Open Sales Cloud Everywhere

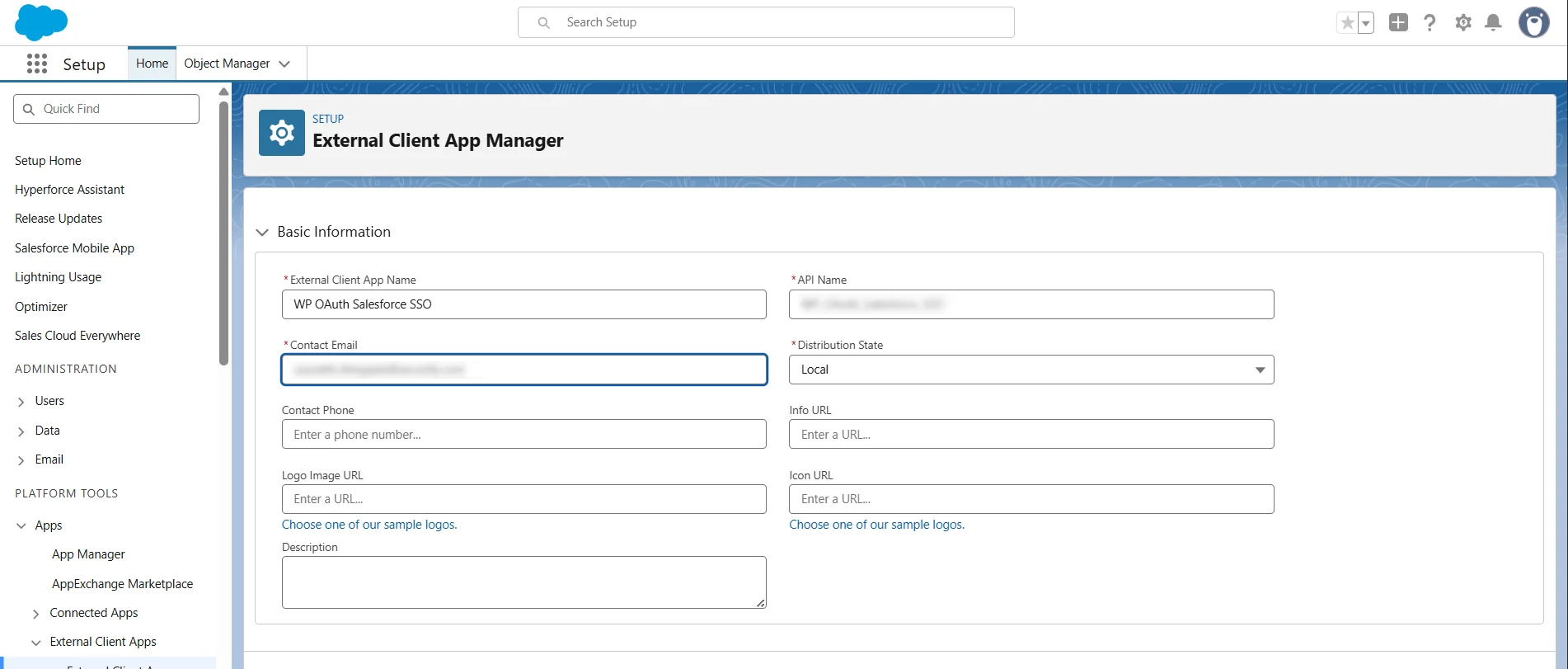coord(77,336)
